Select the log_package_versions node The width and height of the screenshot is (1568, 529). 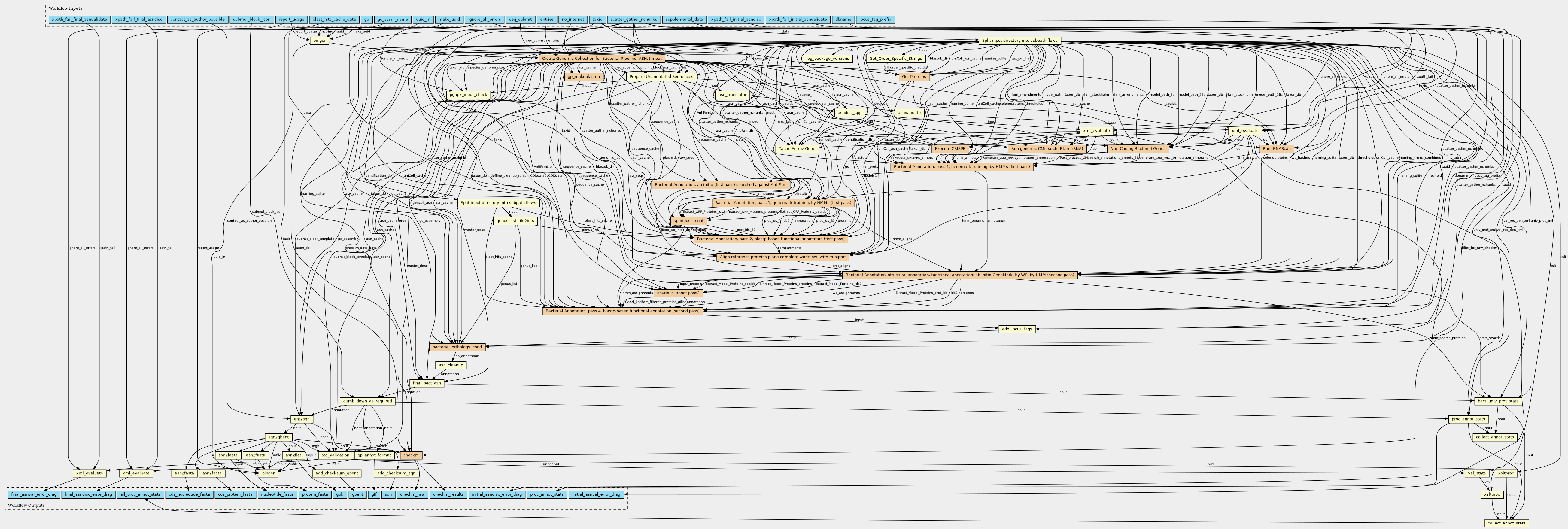827,59
